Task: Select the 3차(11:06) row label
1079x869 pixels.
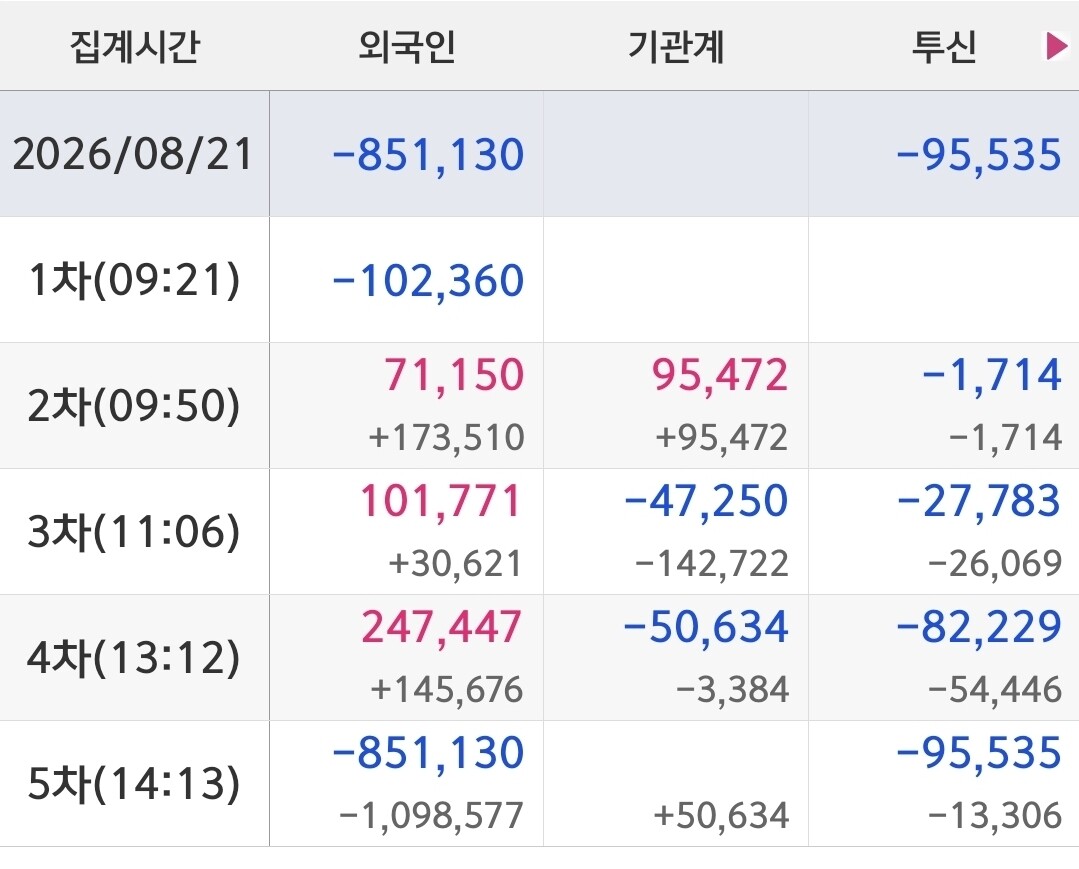Action: tap(134, 532)
